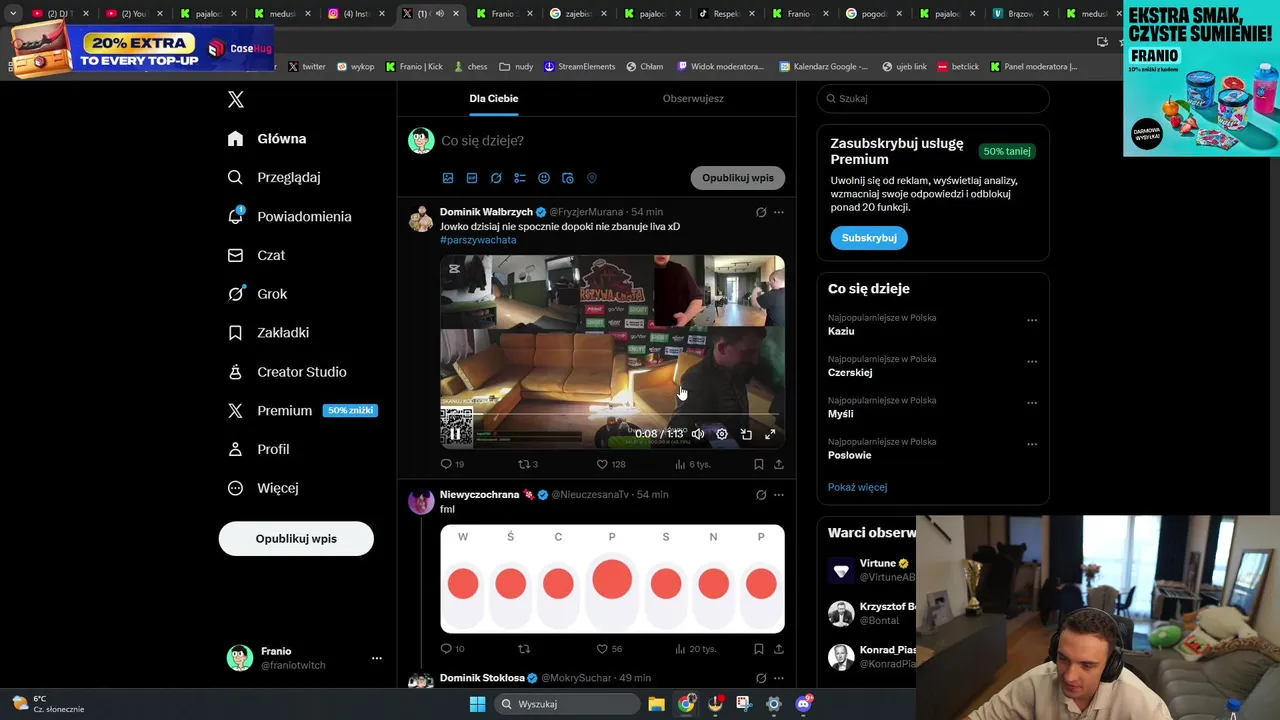The width and height of the screenshot is (1280, 720).
Task: Repost the Dominik Wałbrzych post
Action: [x=528, y=464]
